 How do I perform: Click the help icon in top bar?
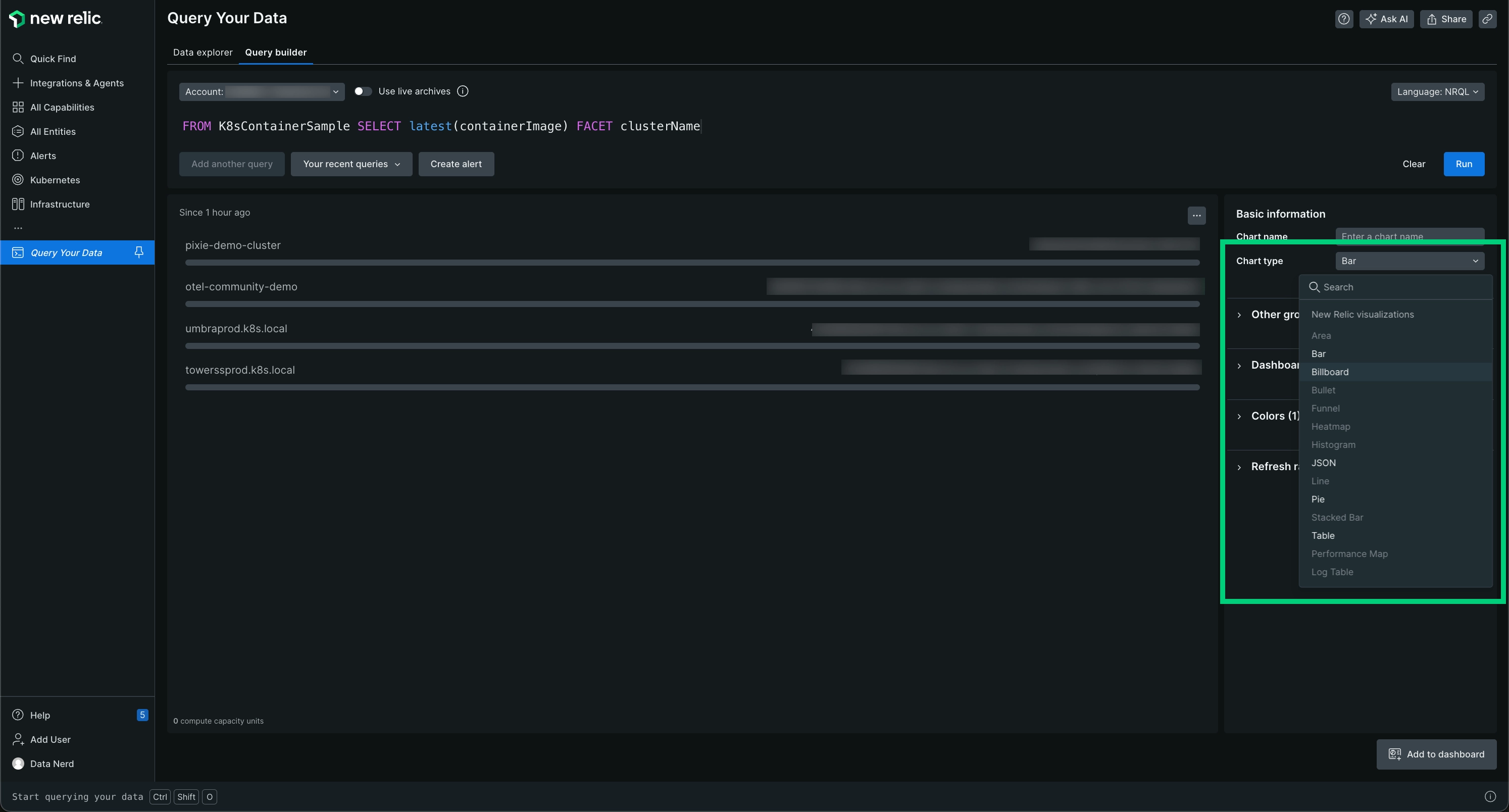pyautogui.click(x=1344, y=19)
